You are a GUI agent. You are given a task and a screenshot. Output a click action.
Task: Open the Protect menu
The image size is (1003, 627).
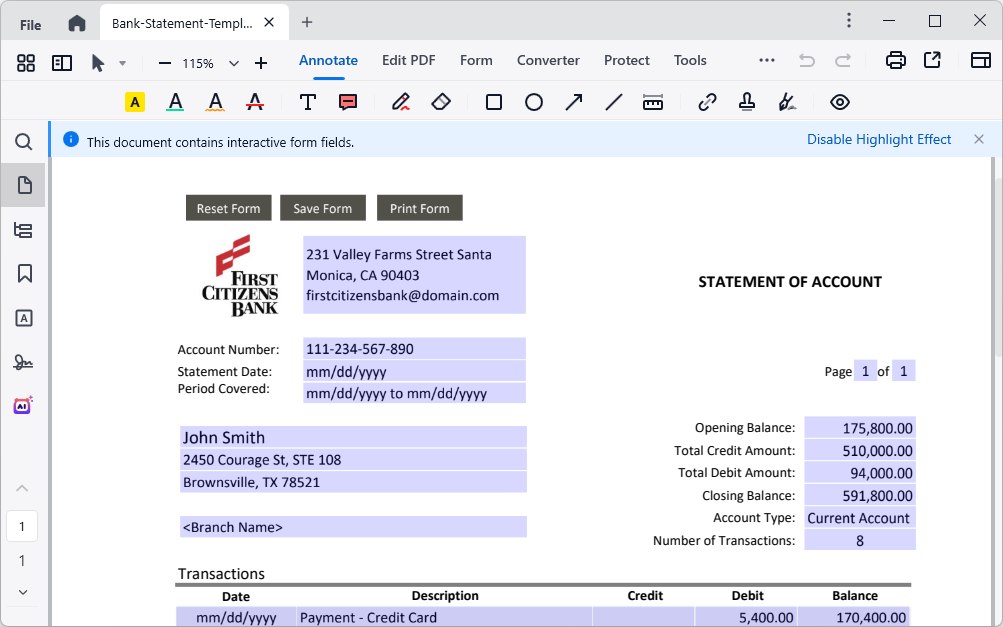coord(626,60)
